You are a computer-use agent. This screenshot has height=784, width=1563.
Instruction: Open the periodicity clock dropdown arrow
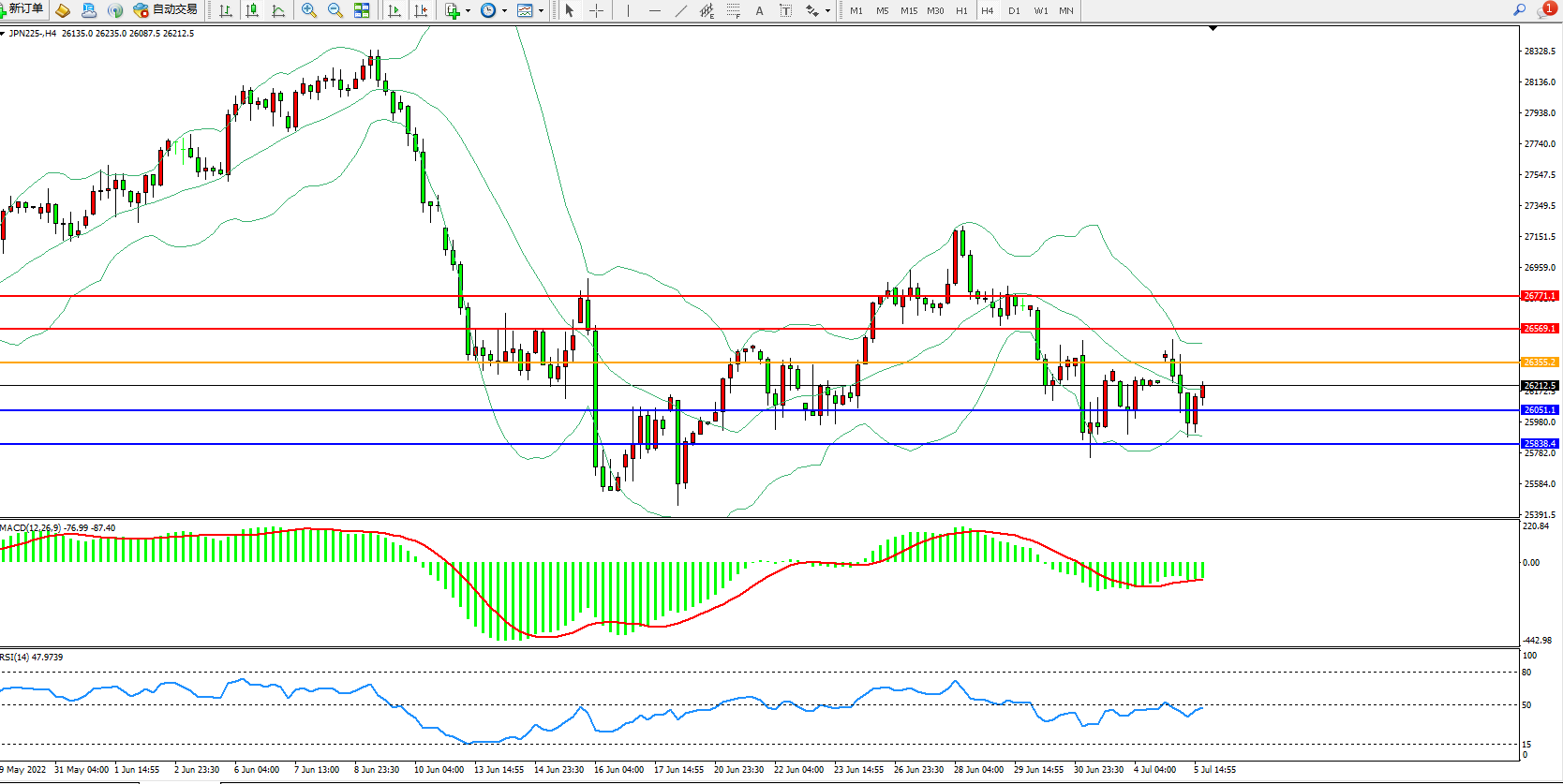point(504,11)
